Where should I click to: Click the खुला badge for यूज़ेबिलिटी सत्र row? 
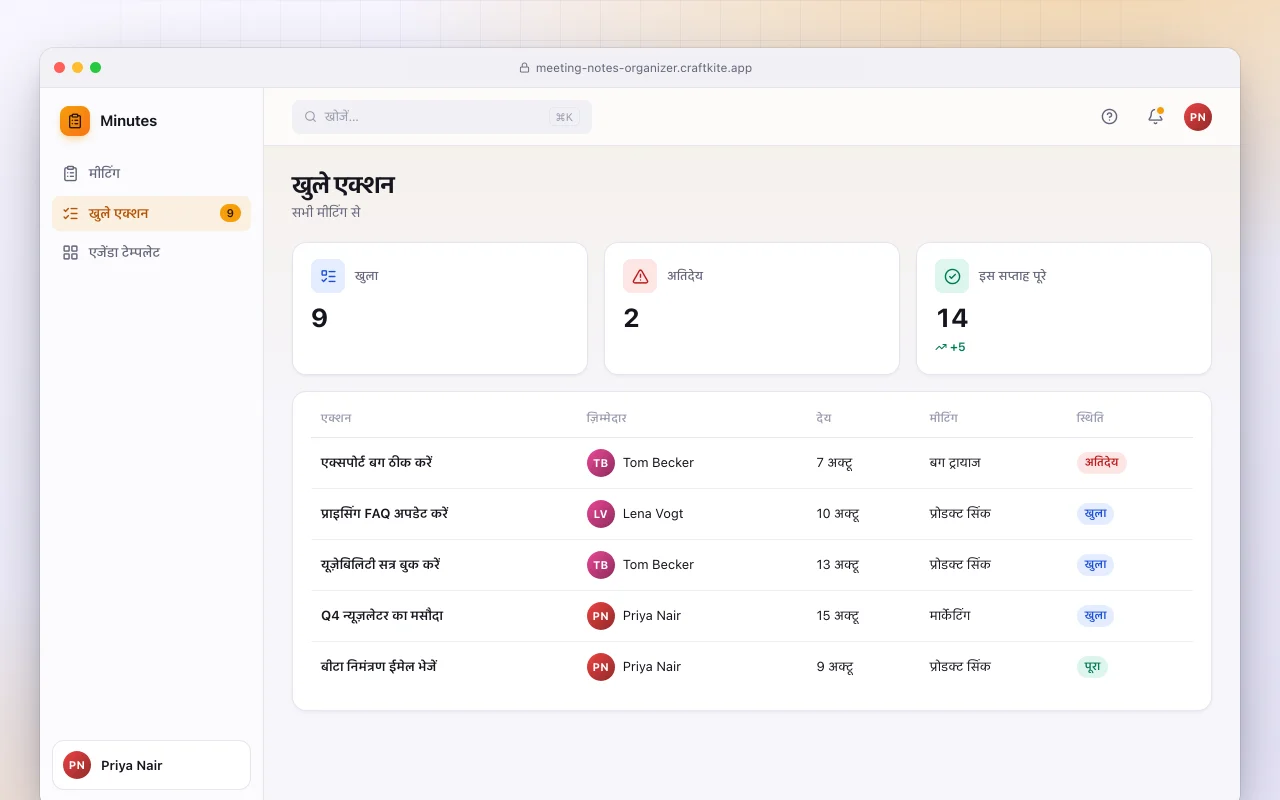1095,565
